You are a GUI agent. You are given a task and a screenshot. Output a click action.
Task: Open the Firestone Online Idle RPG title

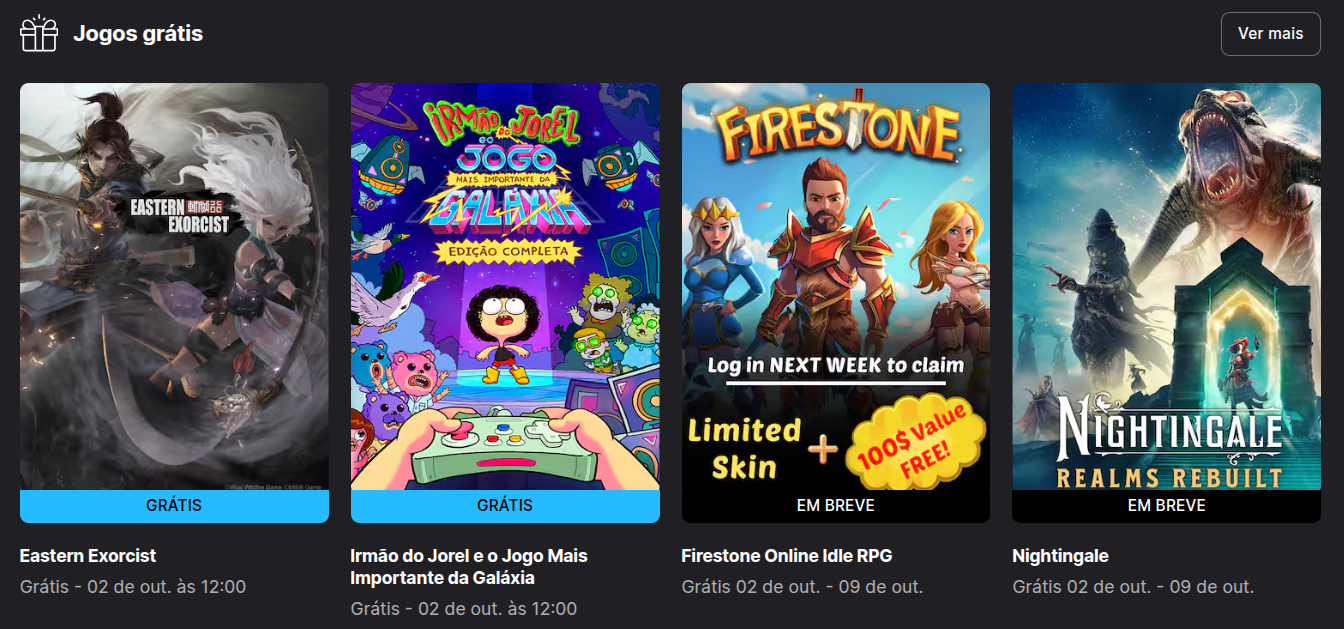[x=787, y=556]
